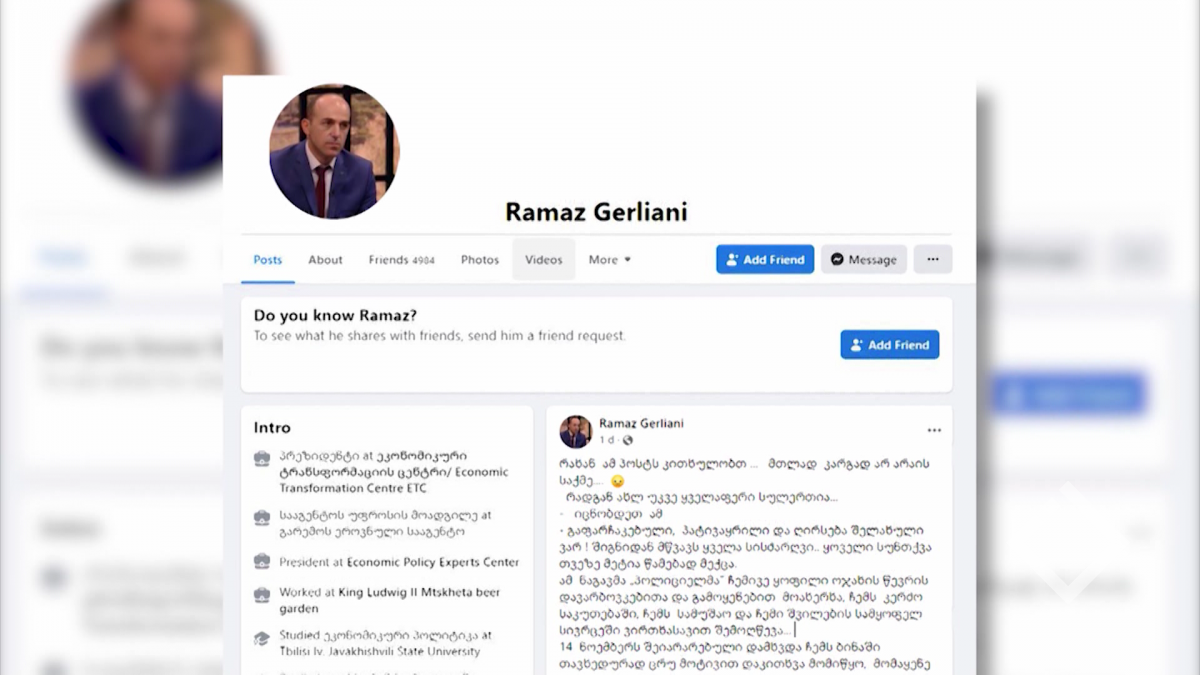The width and height of the screenshot is (1200, 675).
Task: Open the Photos tab
Action: (480, 260)
